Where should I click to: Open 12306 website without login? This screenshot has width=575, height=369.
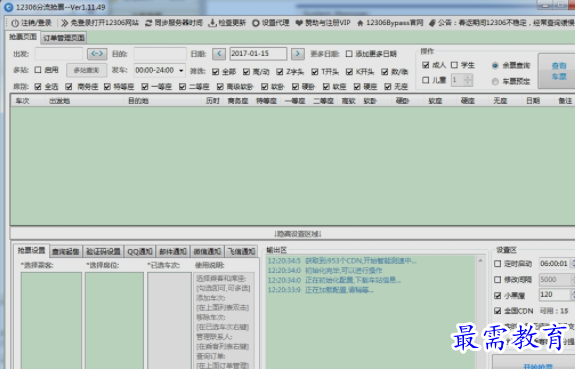(100, 23)
